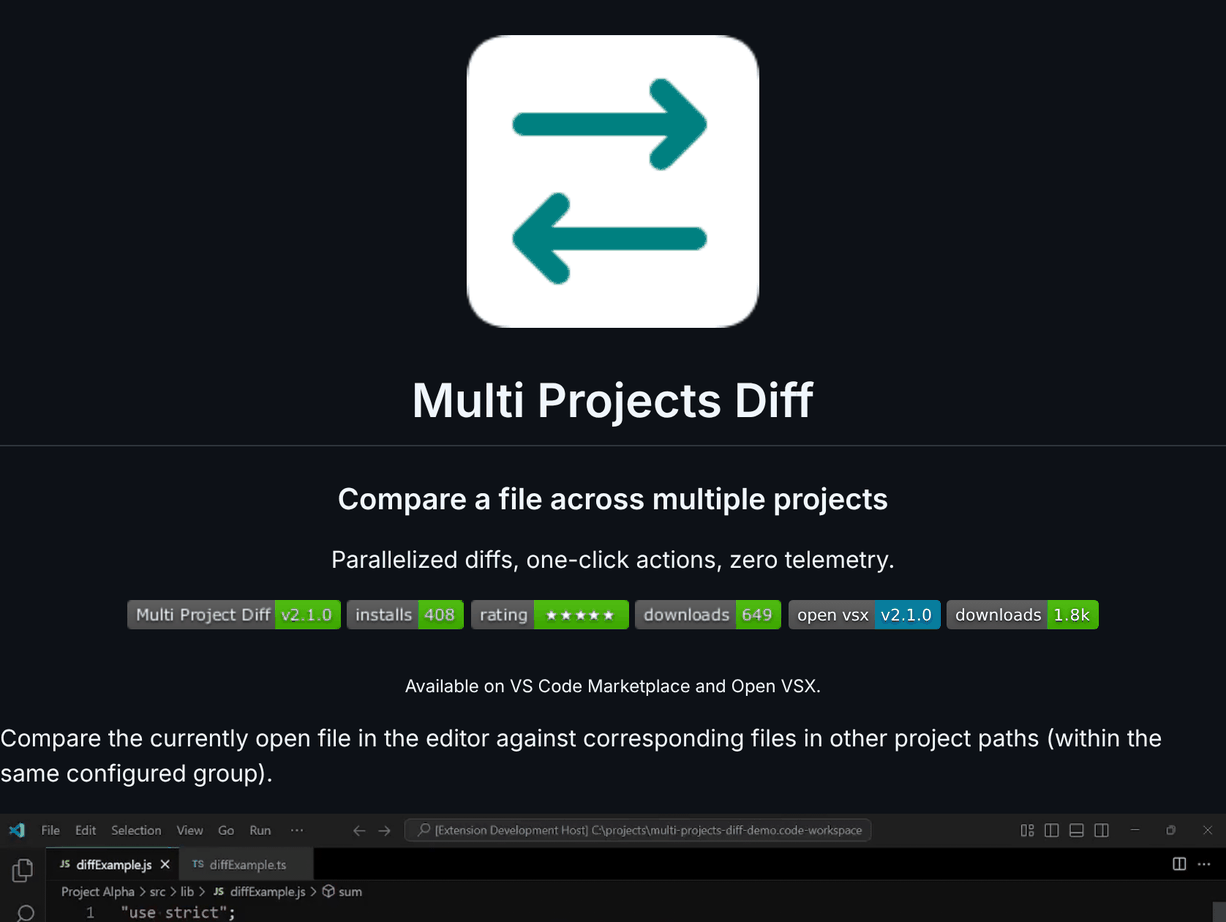Image resolution: width=1226 pixels, height=922 pixels.
Task: Click the lib breadcrumb
Action: tap(187, 891)
